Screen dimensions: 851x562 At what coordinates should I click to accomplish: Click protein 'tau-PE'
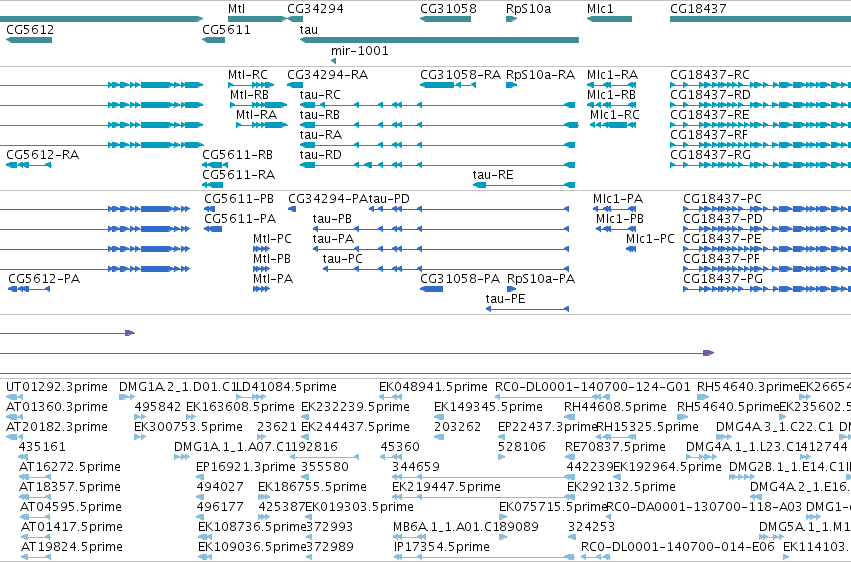coord(505,299)
